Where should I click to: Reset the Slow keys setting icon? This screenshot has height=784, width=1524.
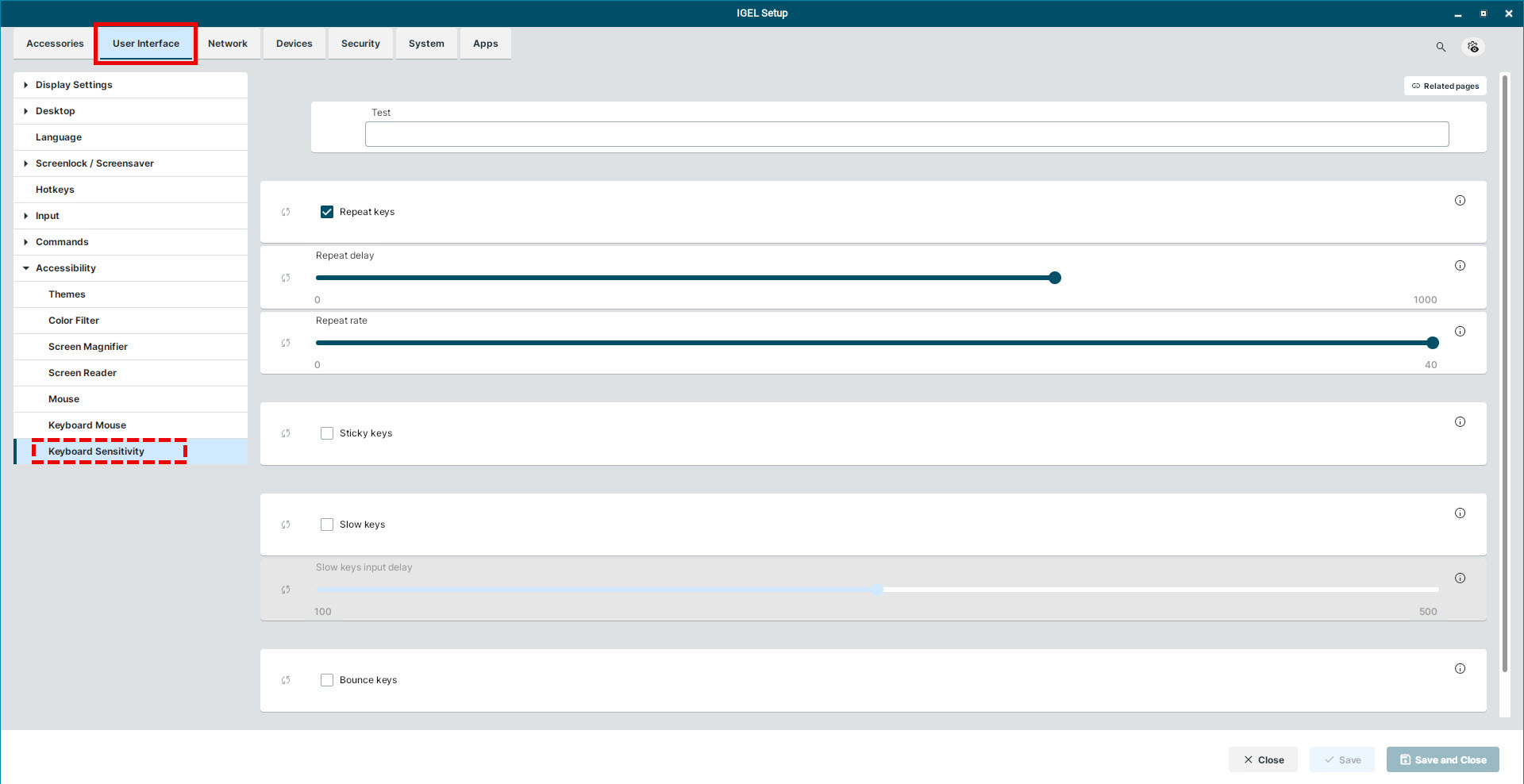(x=286, y=525)
